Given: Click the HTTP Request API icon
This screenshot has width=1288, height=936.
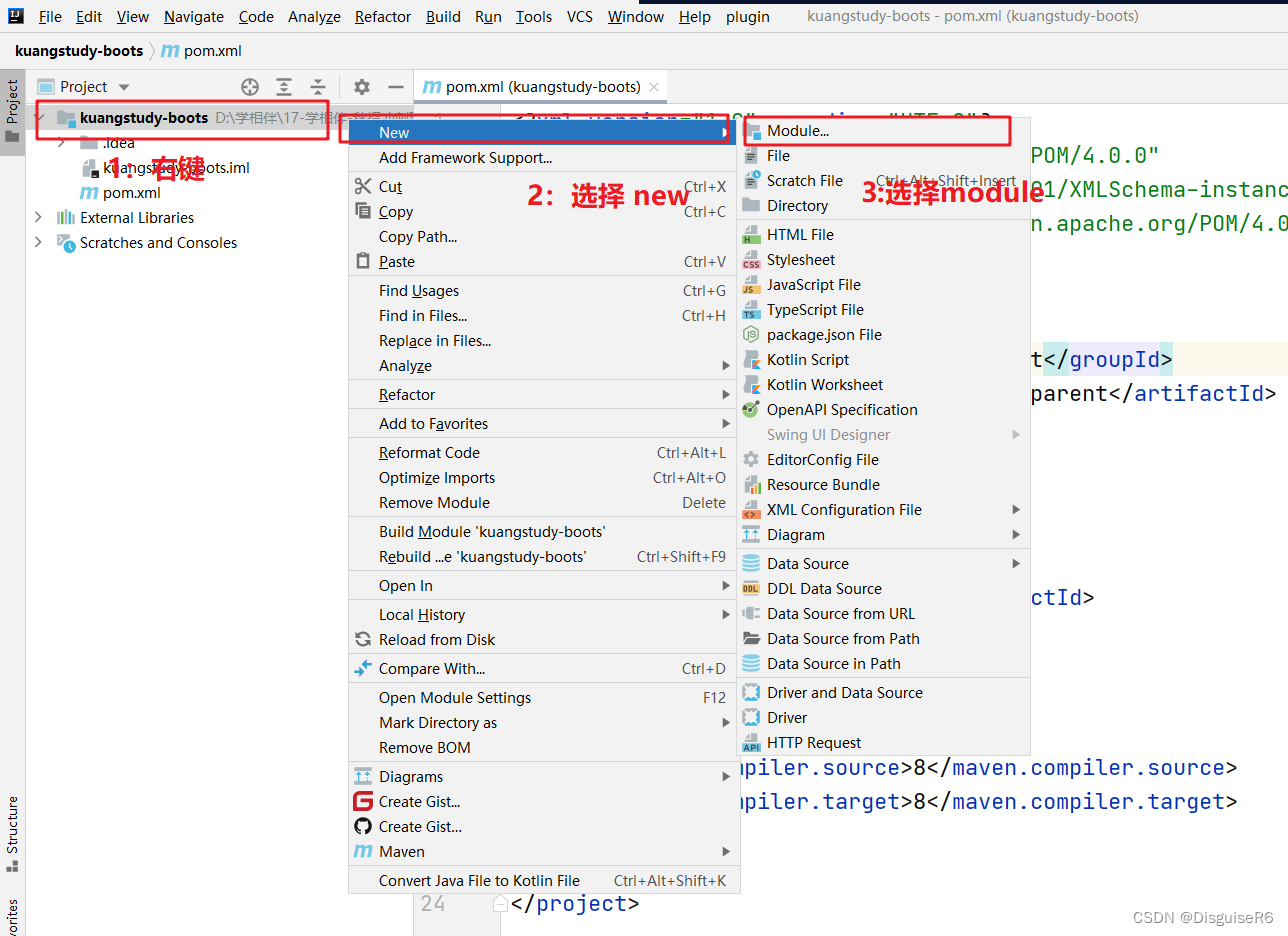Looking at the screenshot, I should pyautogui.click(x=751, y=743).
